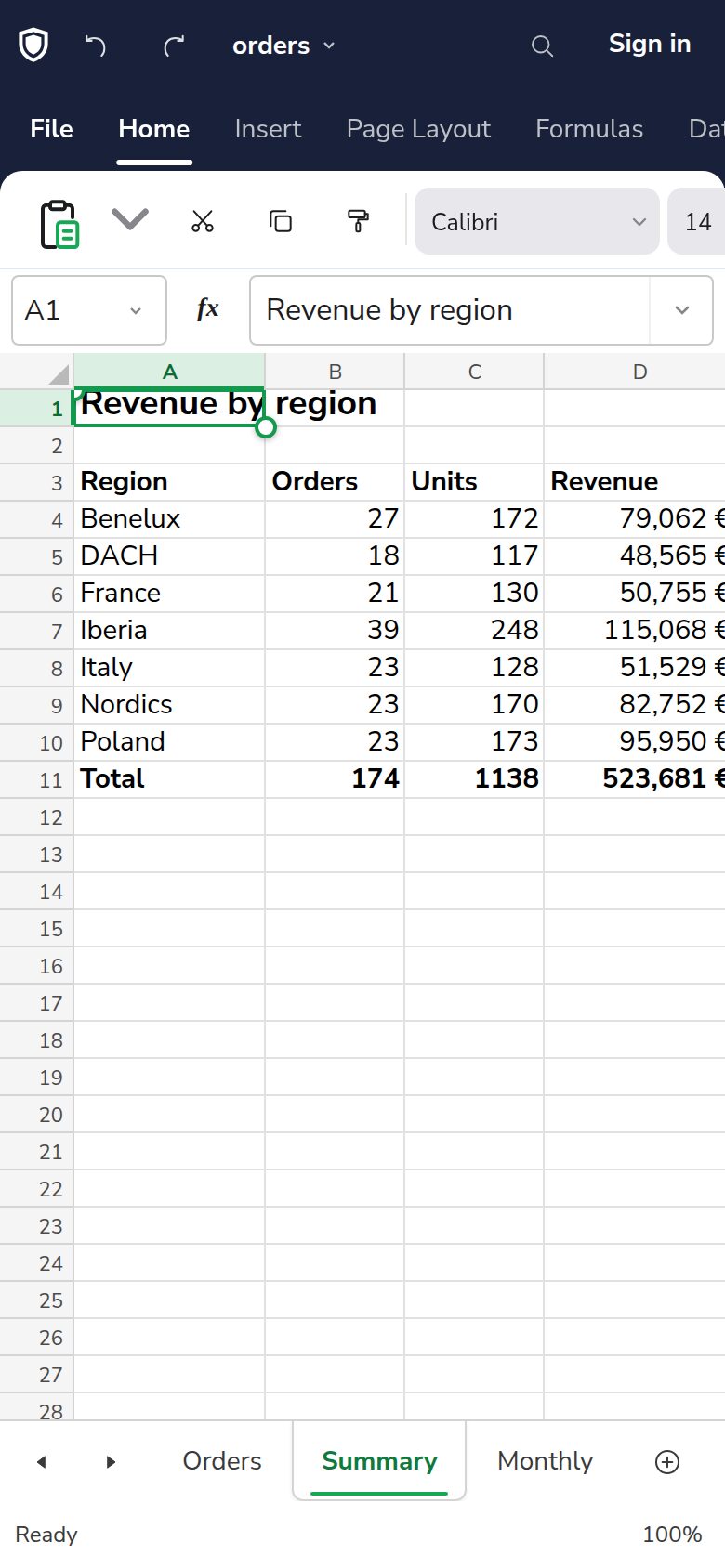Screen dimensions: 725x1568
Task: Select the Total label cell
Action: coord(169,779)
